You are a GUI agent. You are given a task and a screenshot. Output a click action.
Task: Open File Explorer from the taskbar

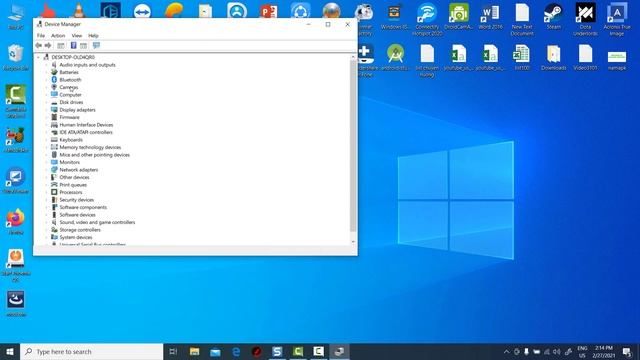pos(195,351)
